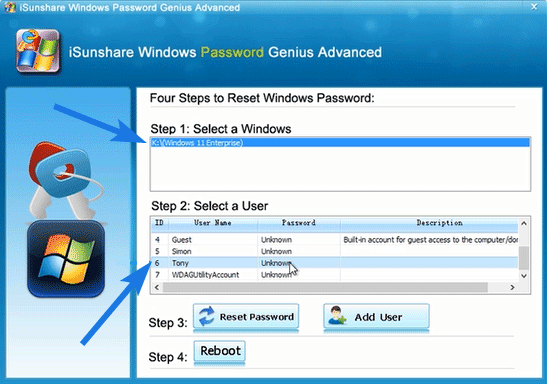
Task: Click the ID column header
Action: [x=159, y=223]
